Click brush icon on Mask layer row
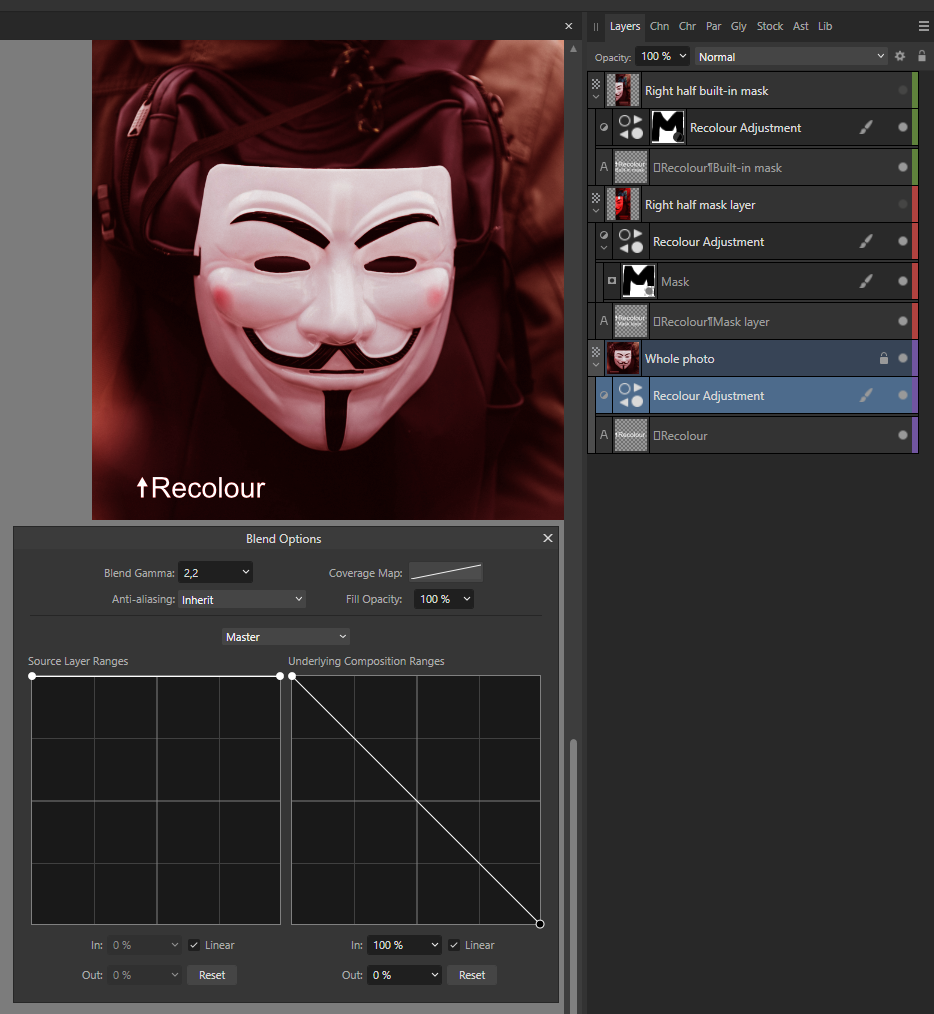The width and height of the screenshot is (934, 1014). [866, 281]
